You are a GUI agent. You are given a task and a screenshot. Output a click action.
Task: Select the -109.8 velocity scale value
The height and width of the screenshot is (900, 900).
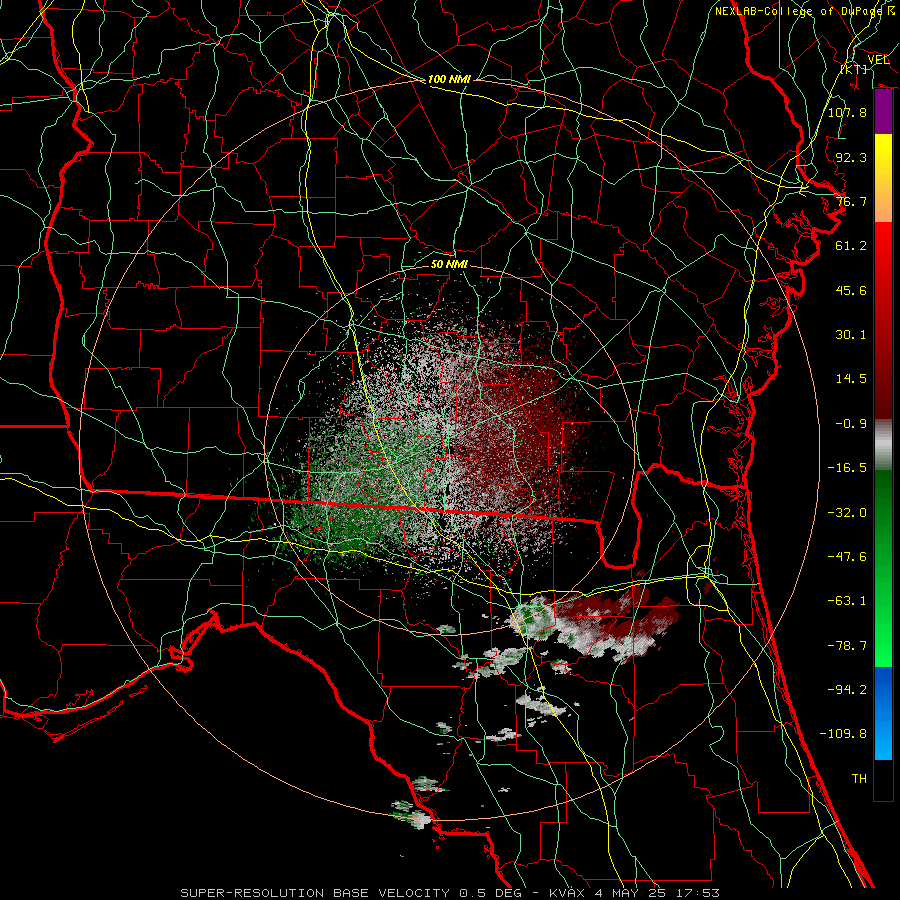843,734
